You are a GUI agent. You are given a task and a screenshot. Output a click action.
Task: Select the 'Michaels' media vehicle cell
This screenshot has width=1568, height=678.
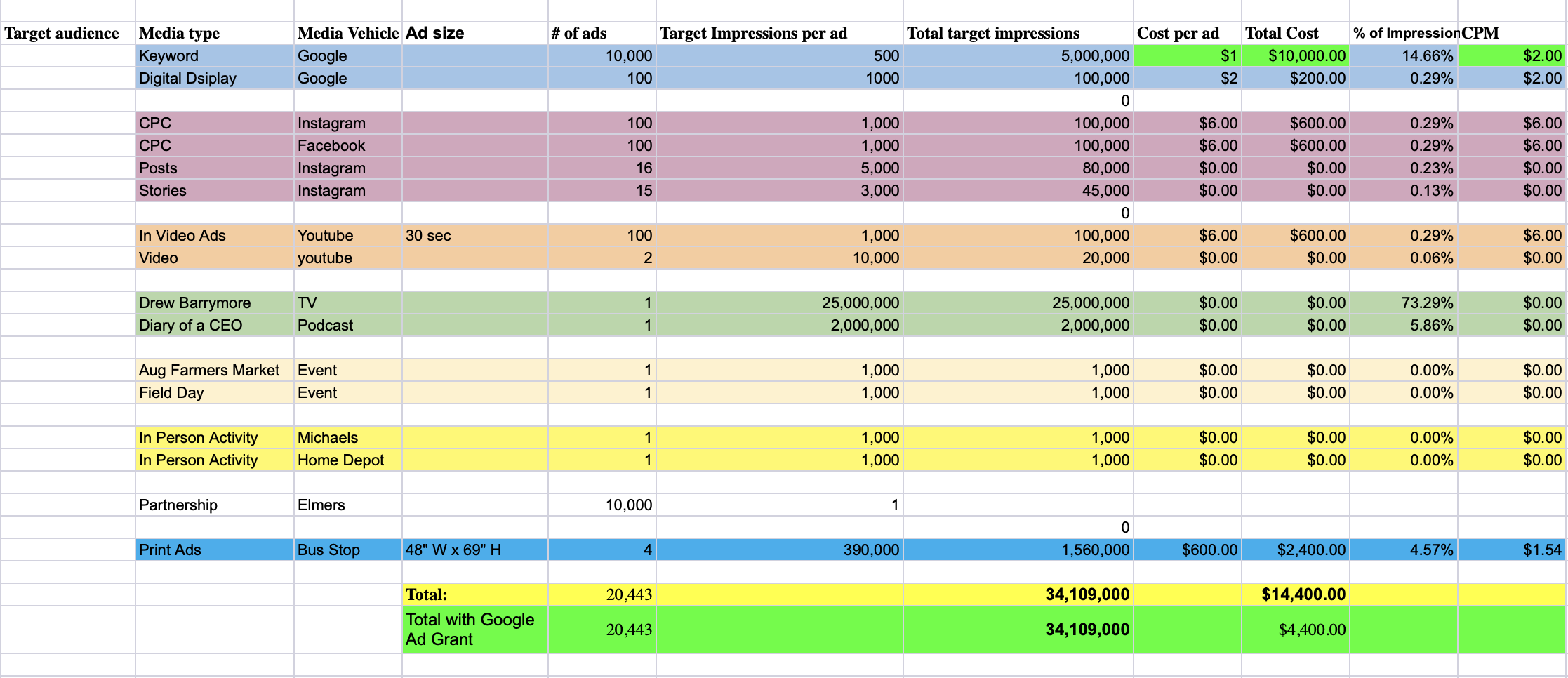[x=348, y=437]
